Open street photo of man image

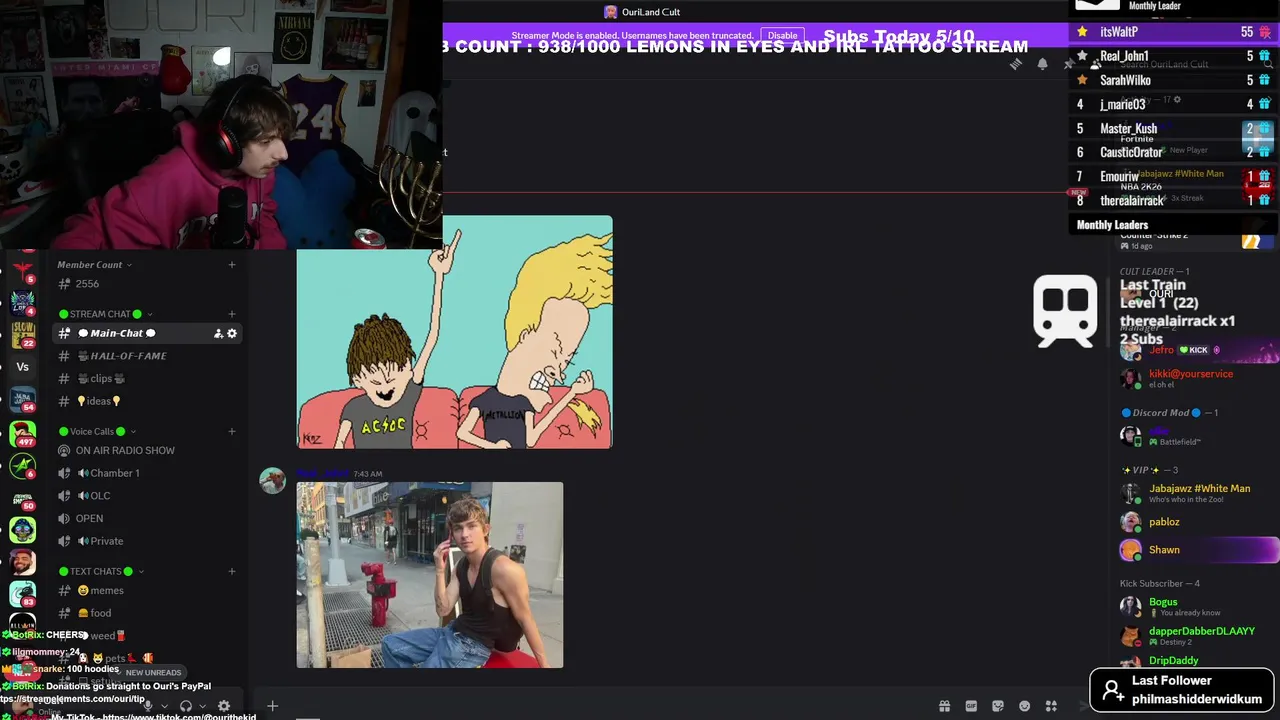[x=430, y=575]
